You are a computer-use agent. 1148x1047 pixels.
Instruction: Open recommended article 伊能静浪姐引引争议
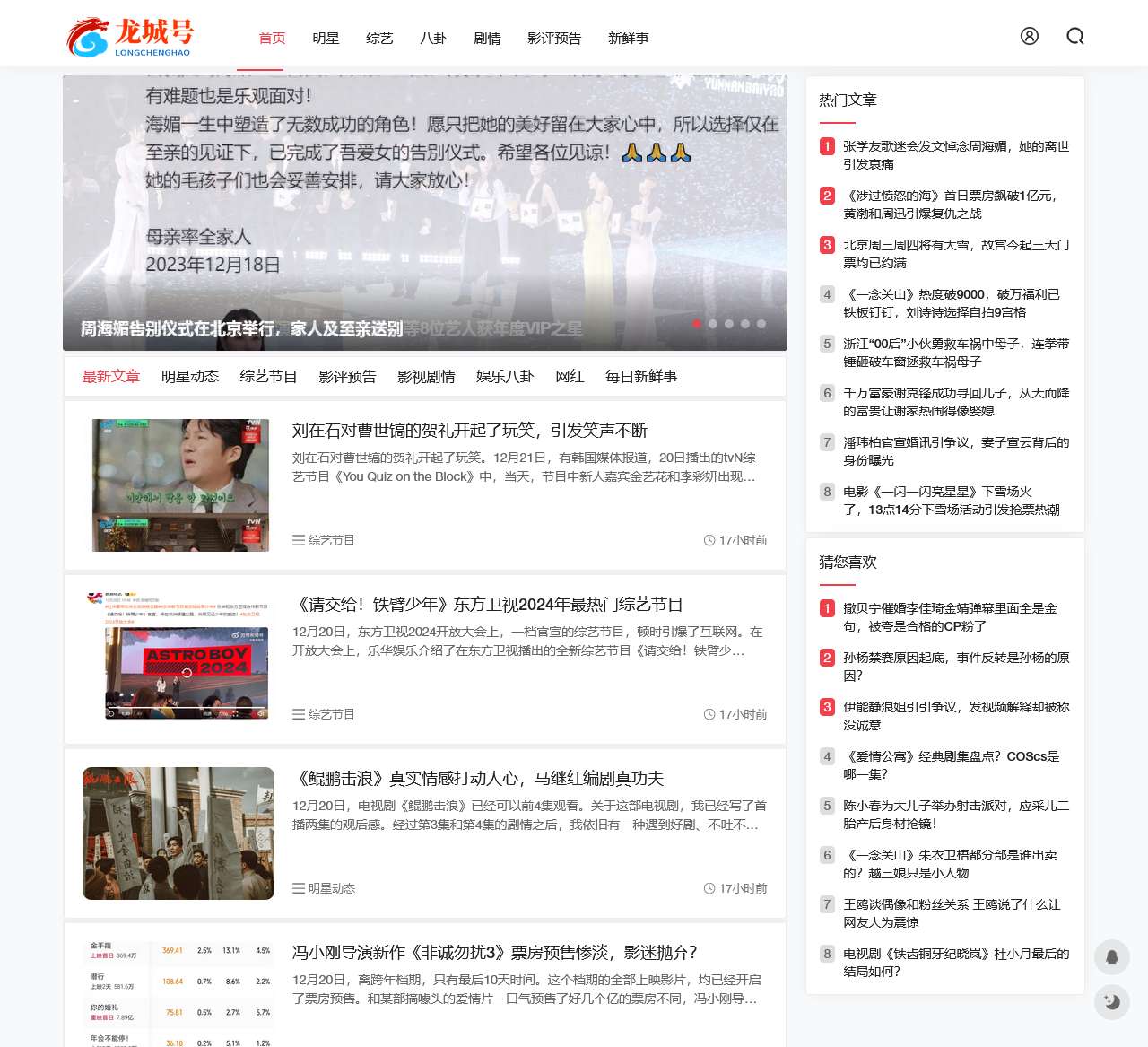(x=956, y=716)
